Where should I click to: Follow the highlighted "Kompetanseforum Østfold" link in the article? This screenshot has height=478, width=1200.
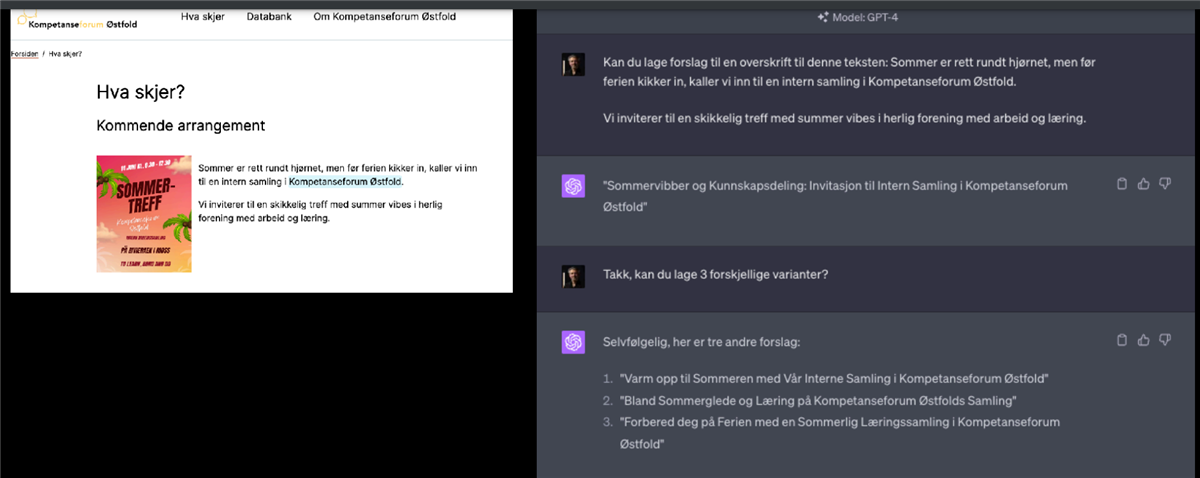345,182
